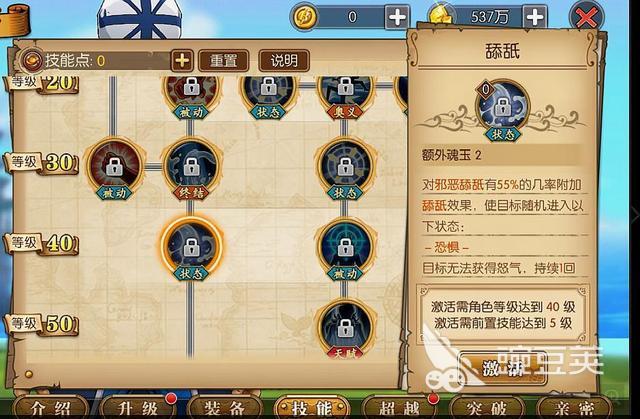Open the 说明 explanation button
The height and width of the screenshot is (419, 640).
tap(284, 61)
